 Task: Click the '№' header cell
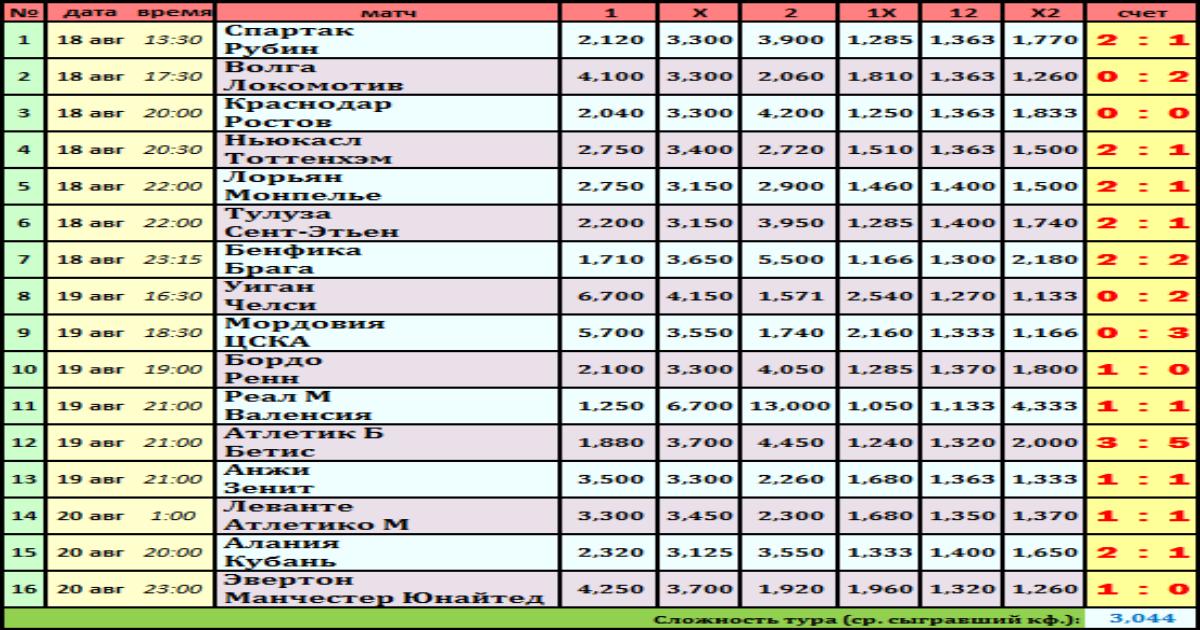coord(25,12)
